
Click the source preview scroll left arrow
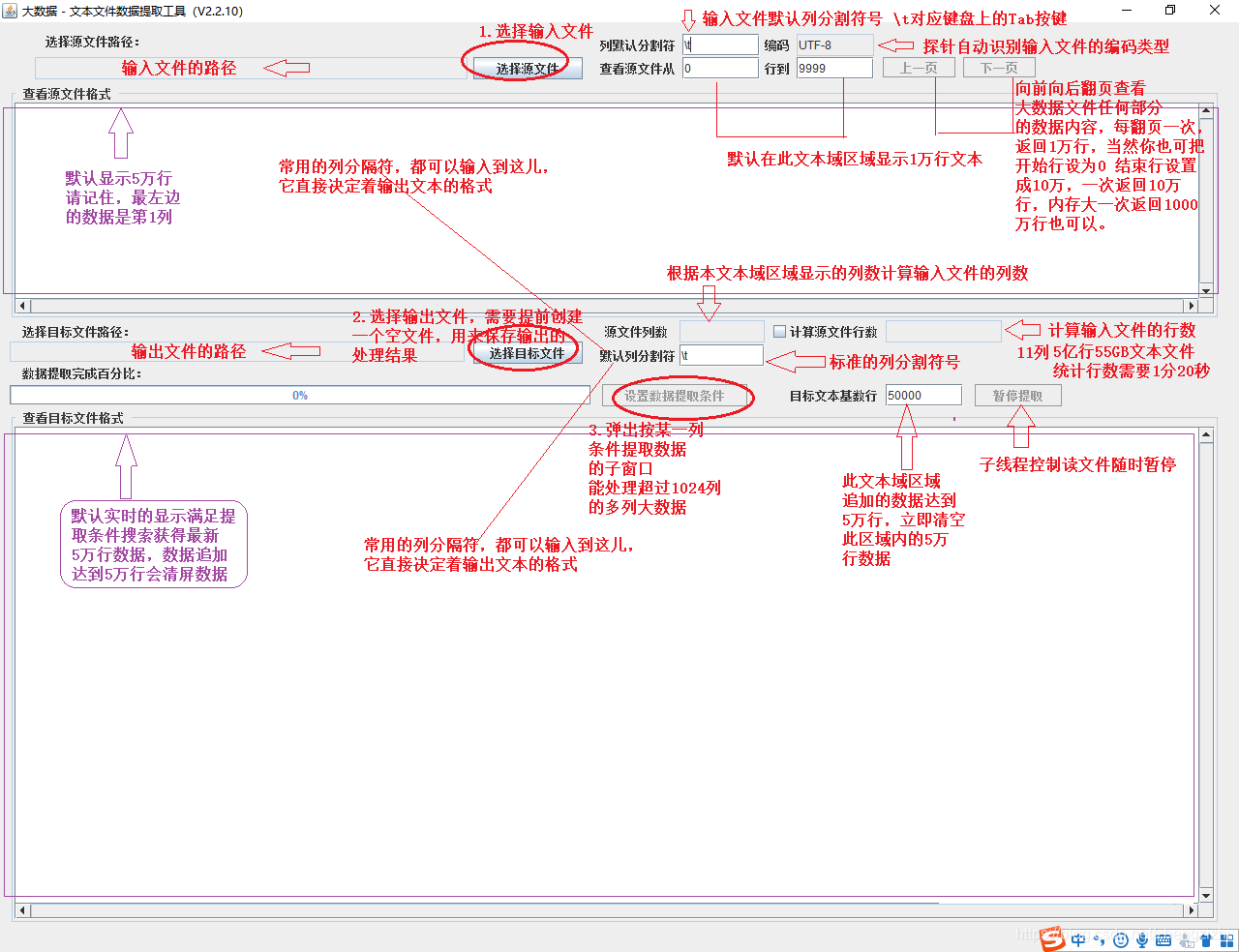[23, 306]
